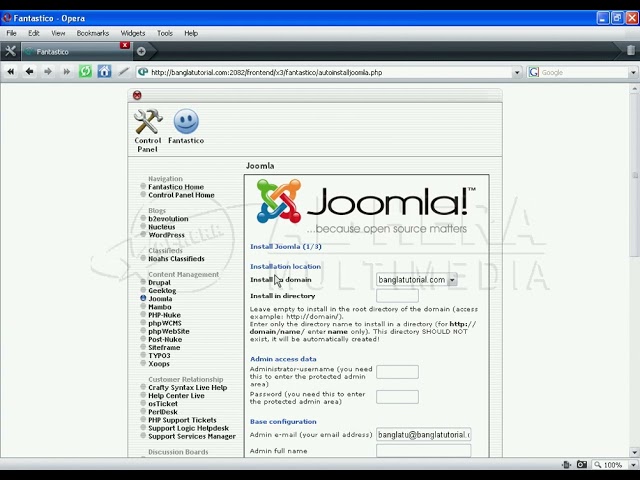Open Support Services Manager link
Image resolution: width=640 pixels, height=480 pixels.
(192, 436)
